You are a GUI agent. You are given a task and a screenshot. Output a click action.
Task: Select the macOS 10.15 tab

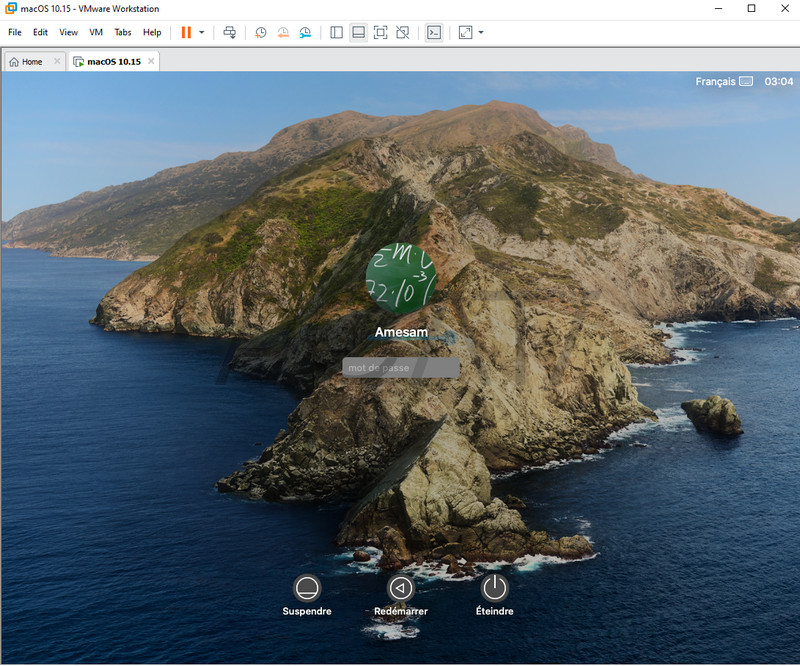click(x=114, y=62)
